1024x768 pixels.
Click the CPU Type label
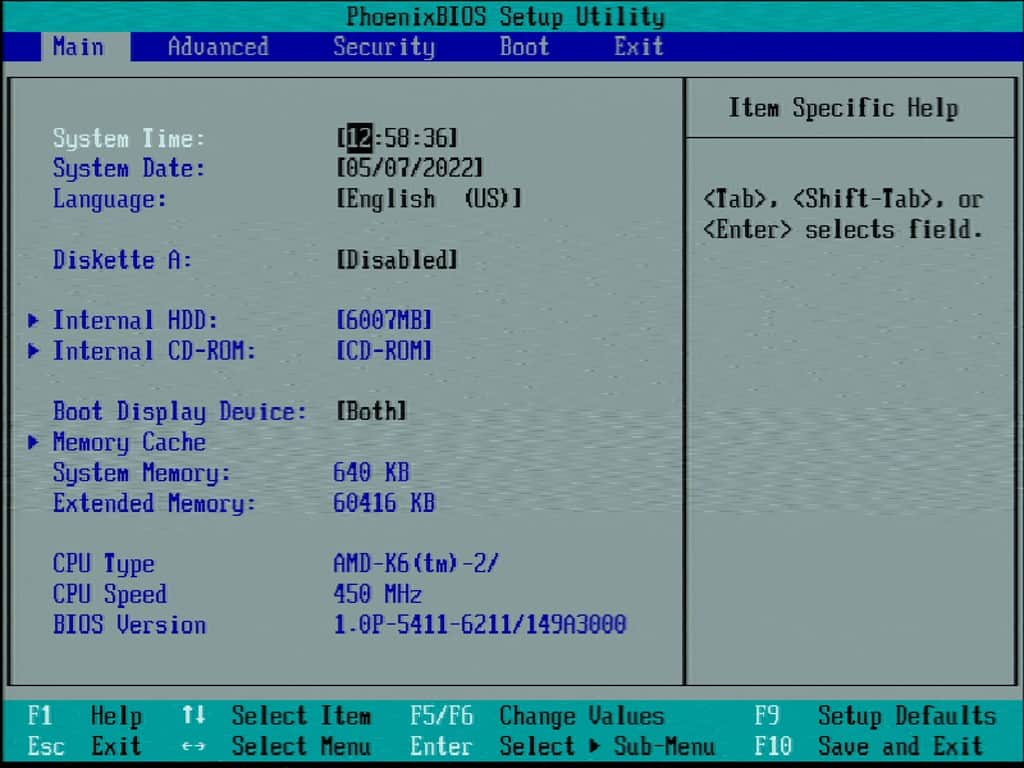point(103,564)
